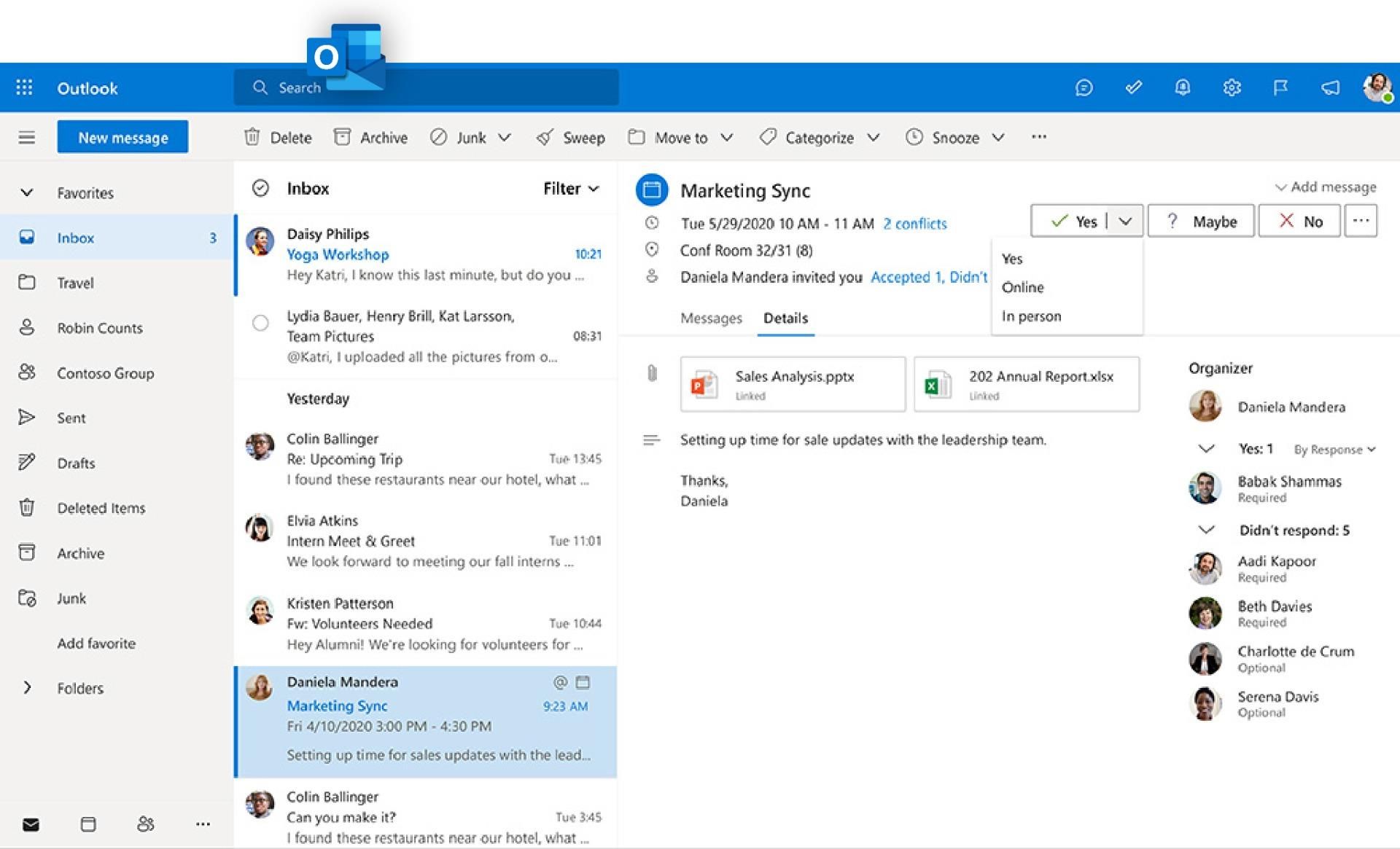
Task: Select the Team Pictures message circle
Action: coord(260,323)
